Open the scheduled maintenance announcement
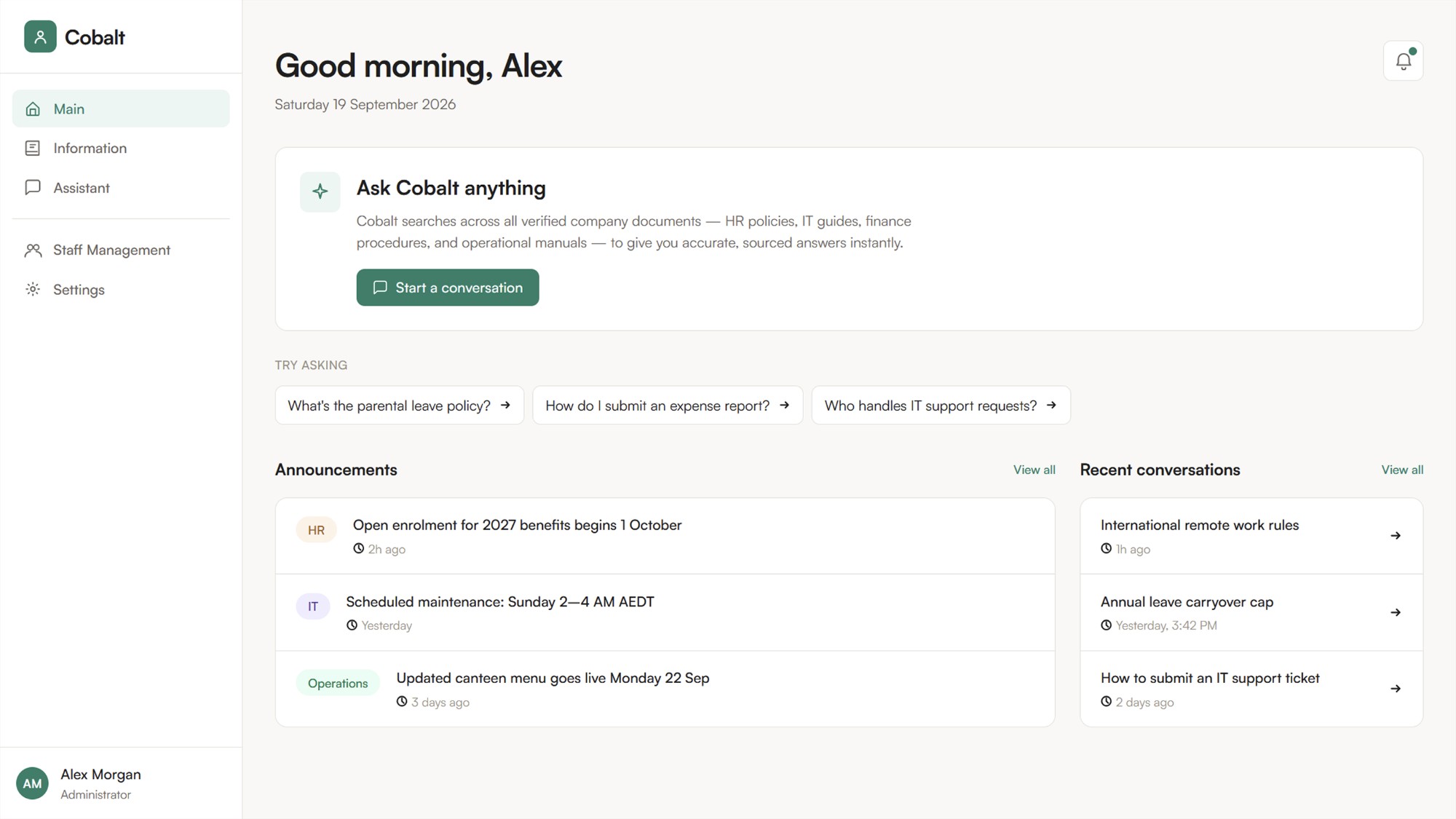 click(x=665, y=612)
